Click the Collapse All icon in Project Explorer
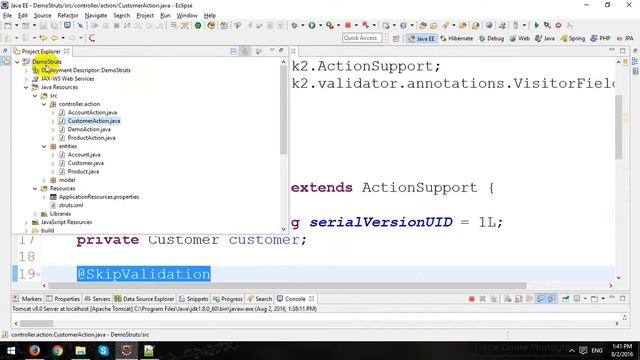Screen dimensions: 640x360 (233, 51)
